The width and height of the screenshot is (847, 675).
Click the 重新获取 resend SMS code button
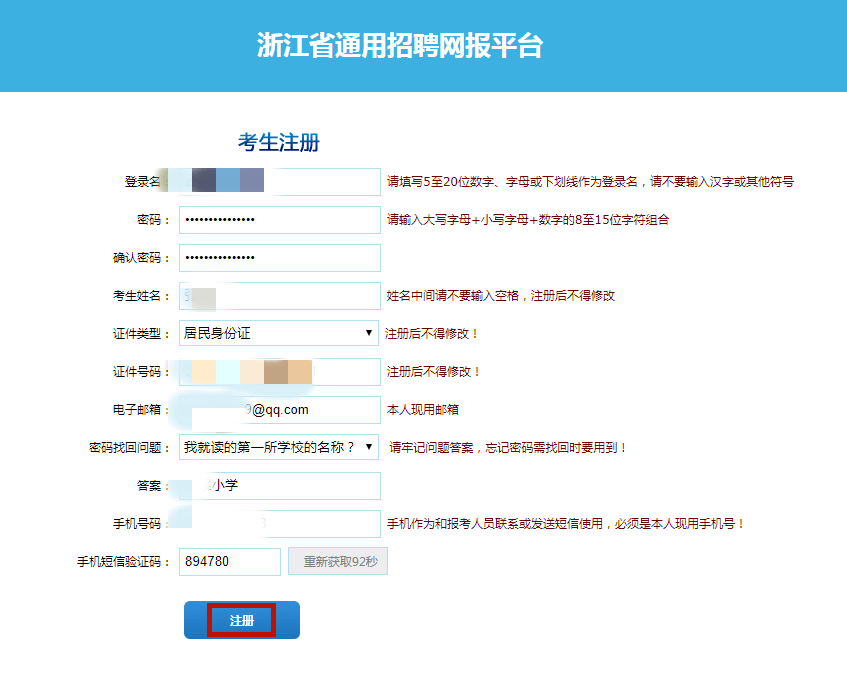[x=337, y=561]
